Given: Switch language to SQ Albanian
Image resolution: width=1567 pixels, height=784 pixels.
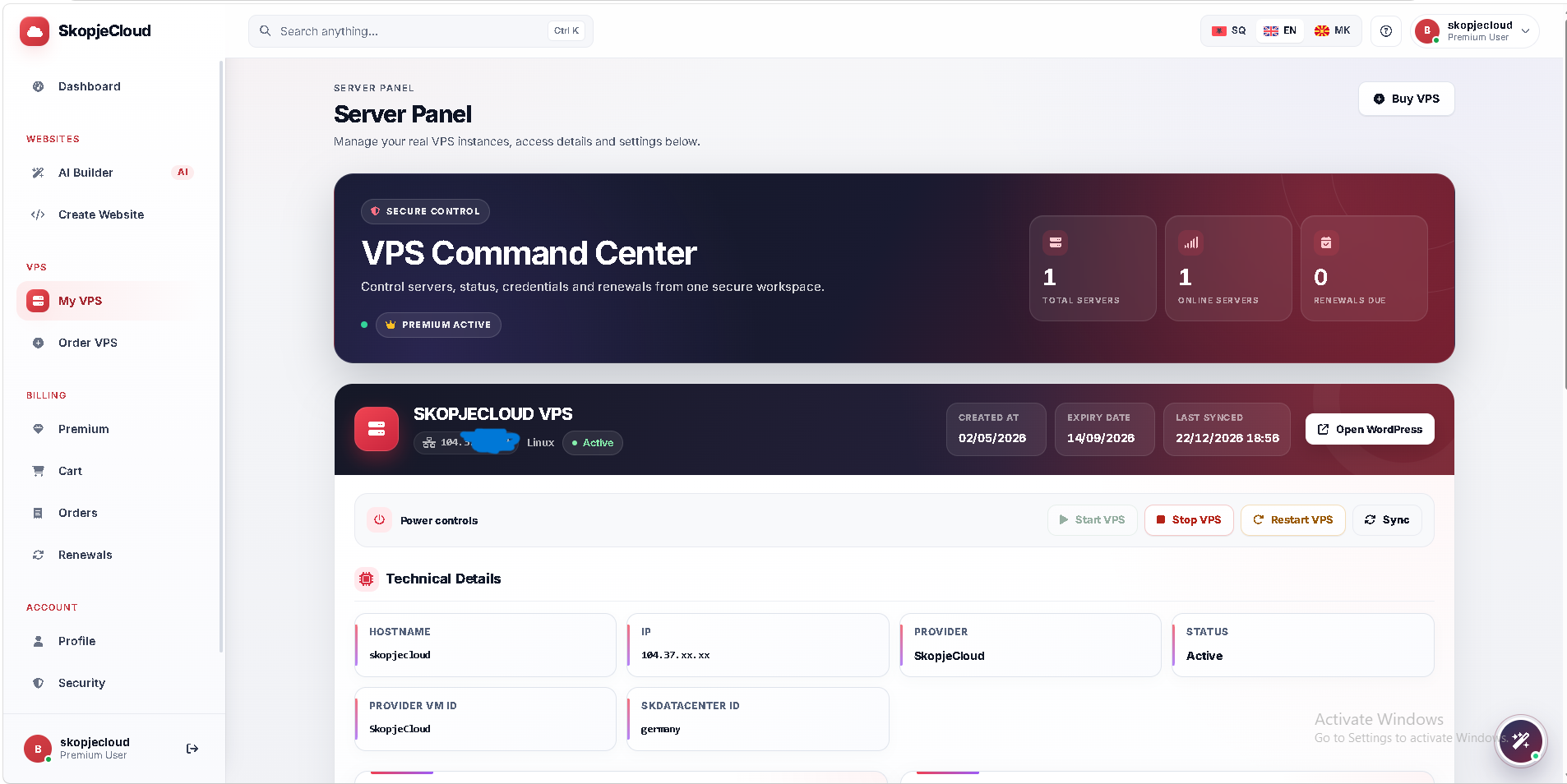Looking at the screenshot, I should [x=1229, y=31].
